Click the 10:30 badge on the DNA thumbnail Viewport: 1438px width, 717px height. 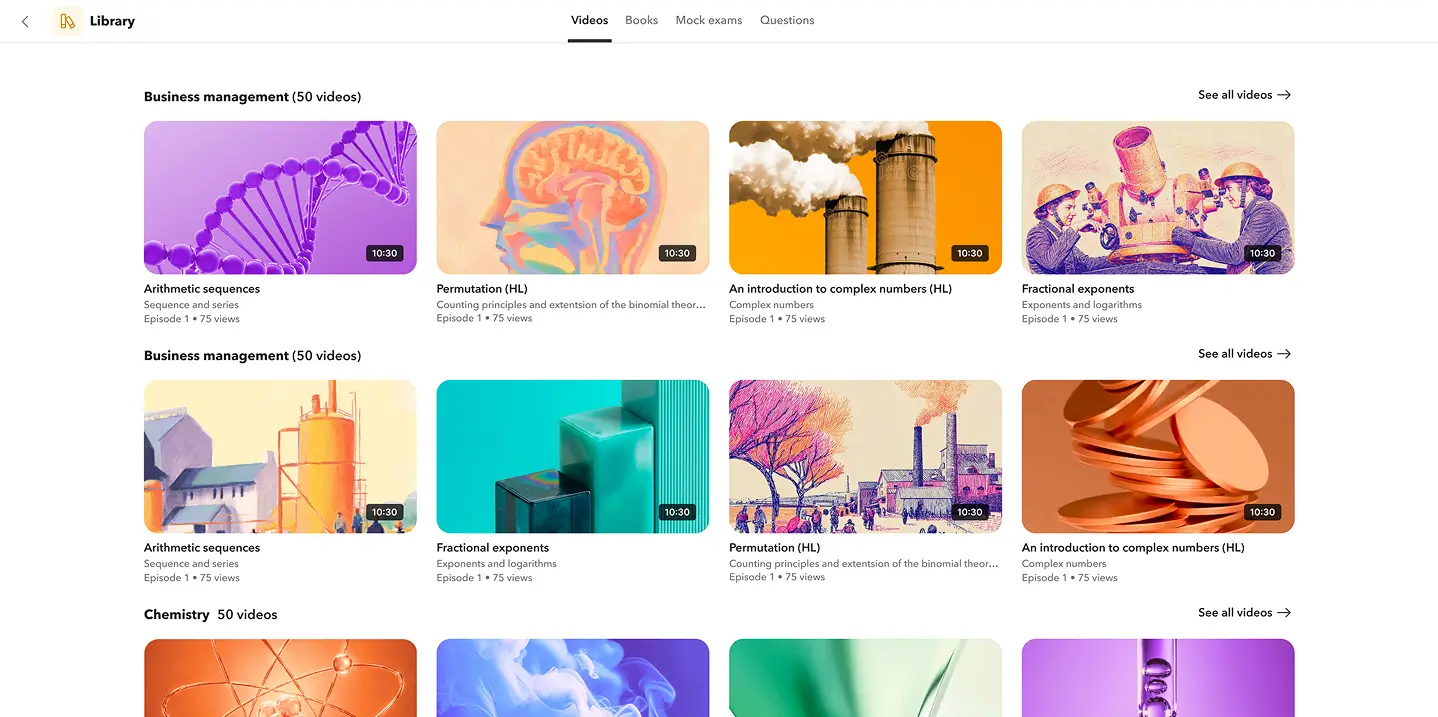click(385, 253)
